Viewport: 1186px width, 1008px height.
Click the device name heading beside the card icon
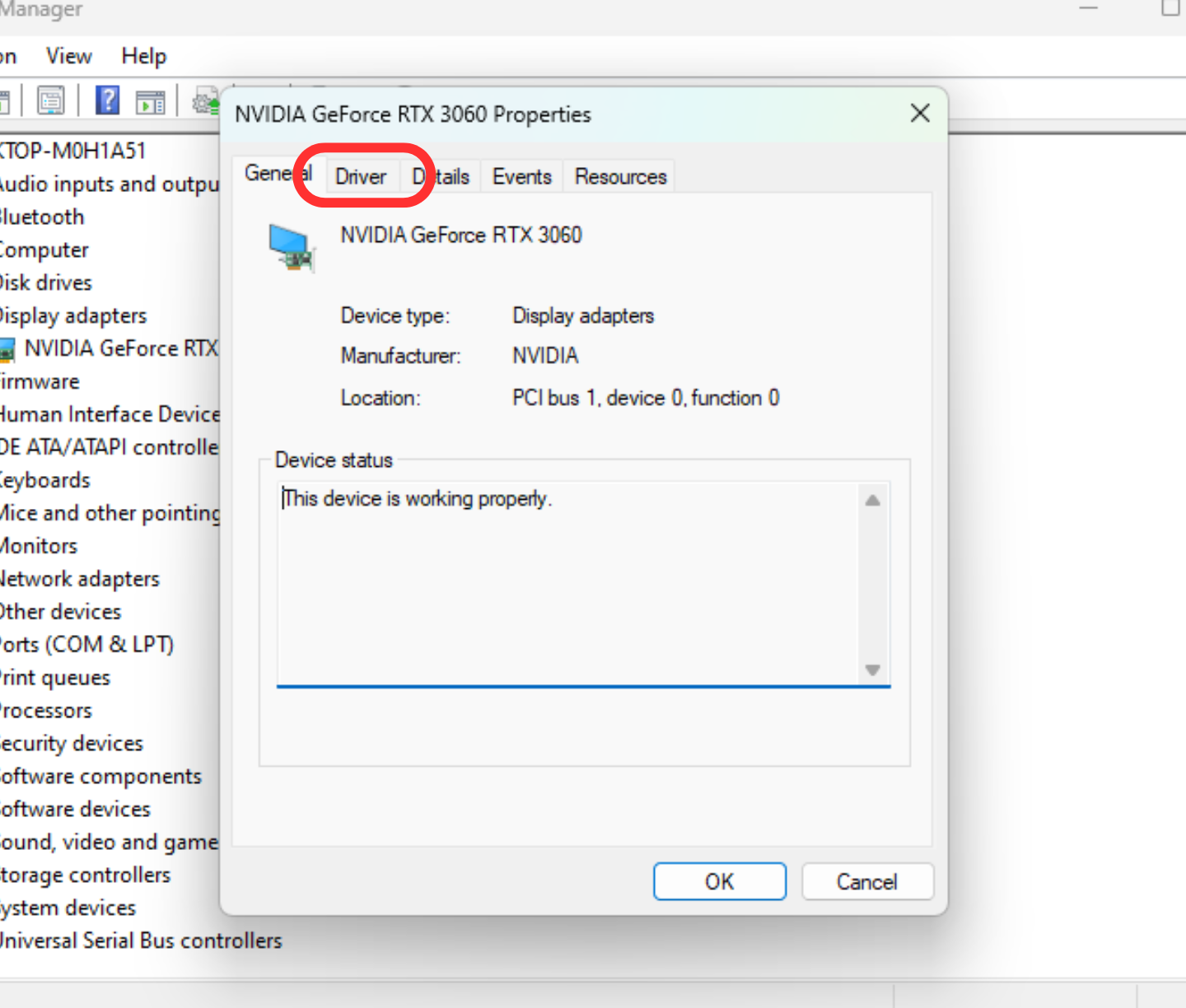pos(461,235)
